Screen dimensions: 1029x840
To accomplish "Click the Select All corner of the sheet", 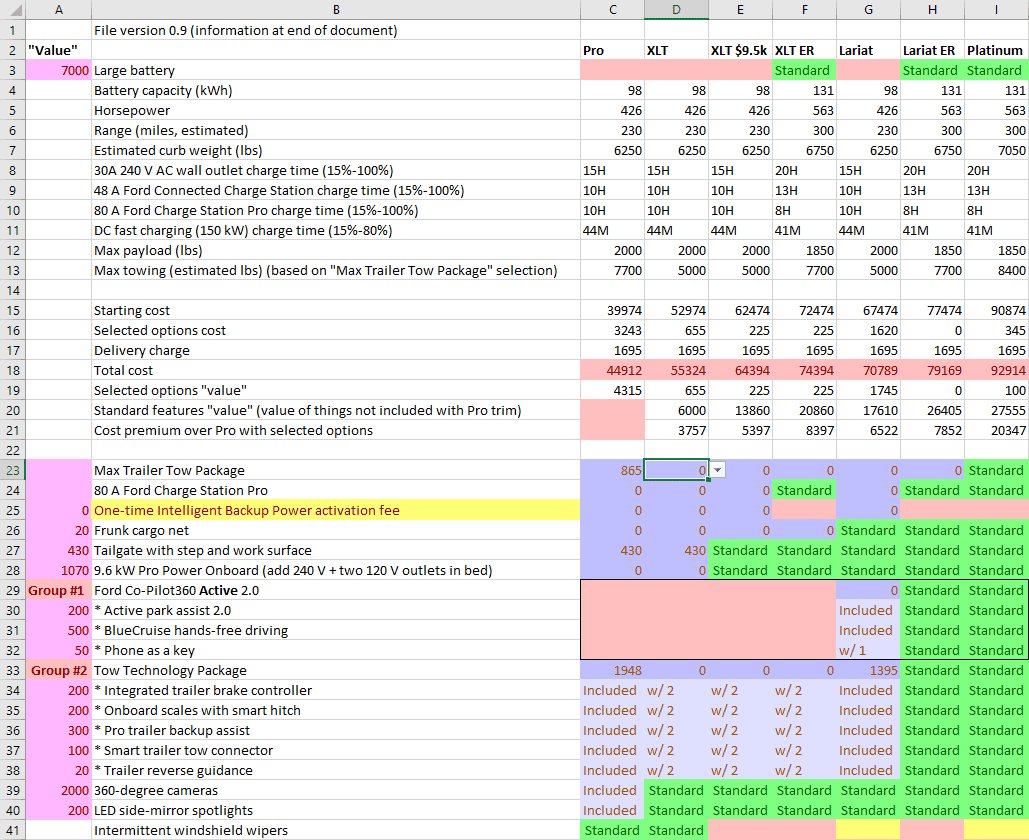I will tap(12, 9).
